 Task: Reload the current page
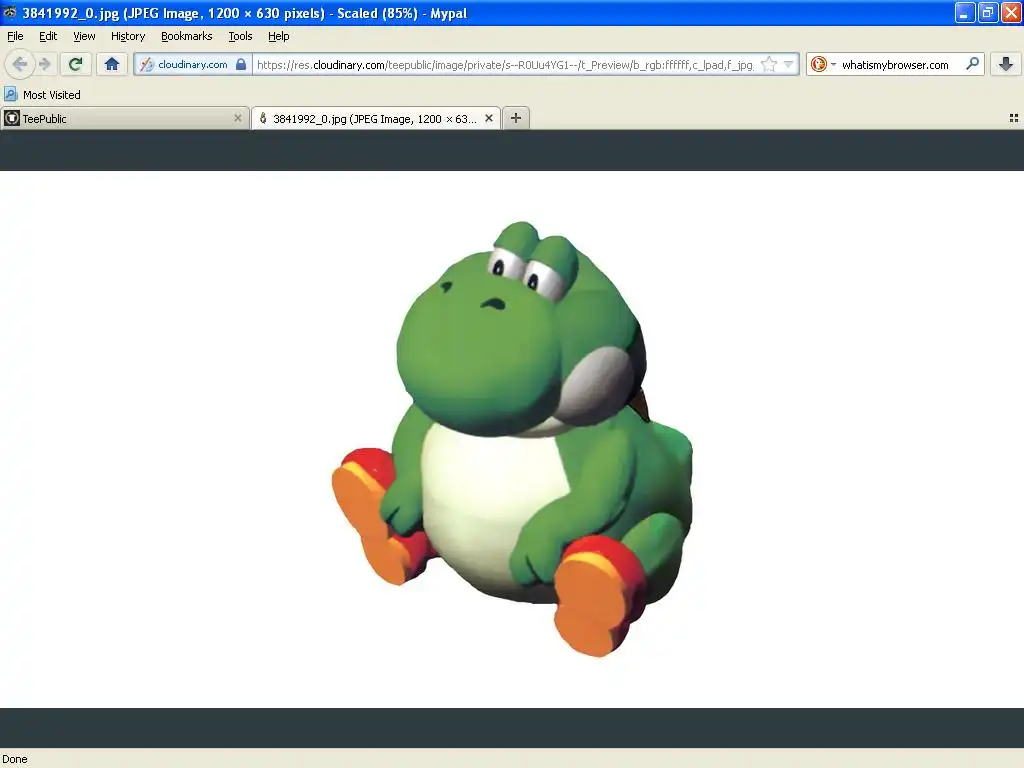[76, 64]
